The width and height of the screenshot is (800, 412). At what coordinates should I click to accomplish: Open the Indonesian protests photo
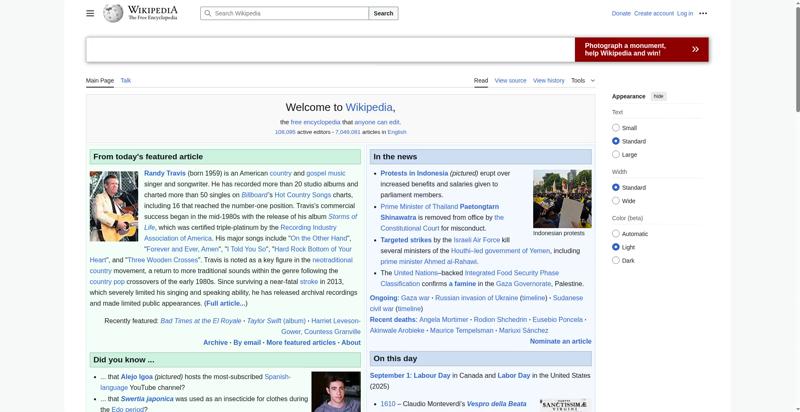tap(562, 199)
